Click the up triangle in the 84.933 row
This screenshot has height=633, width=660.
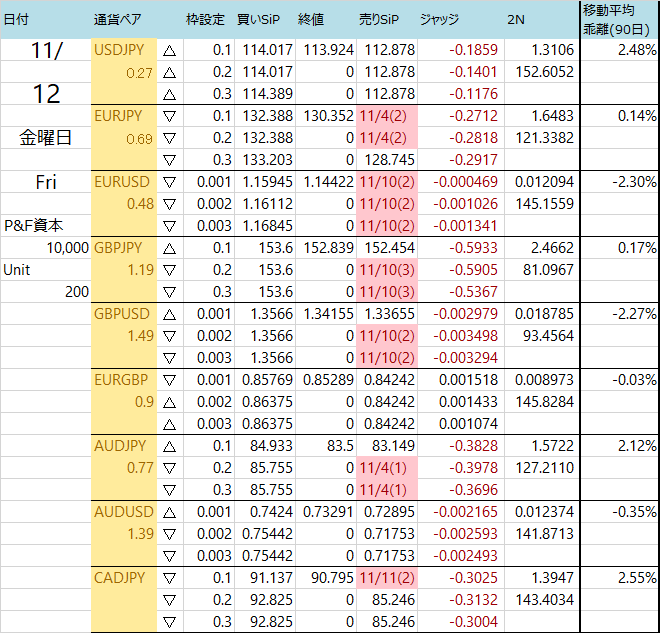coord(169,446)
